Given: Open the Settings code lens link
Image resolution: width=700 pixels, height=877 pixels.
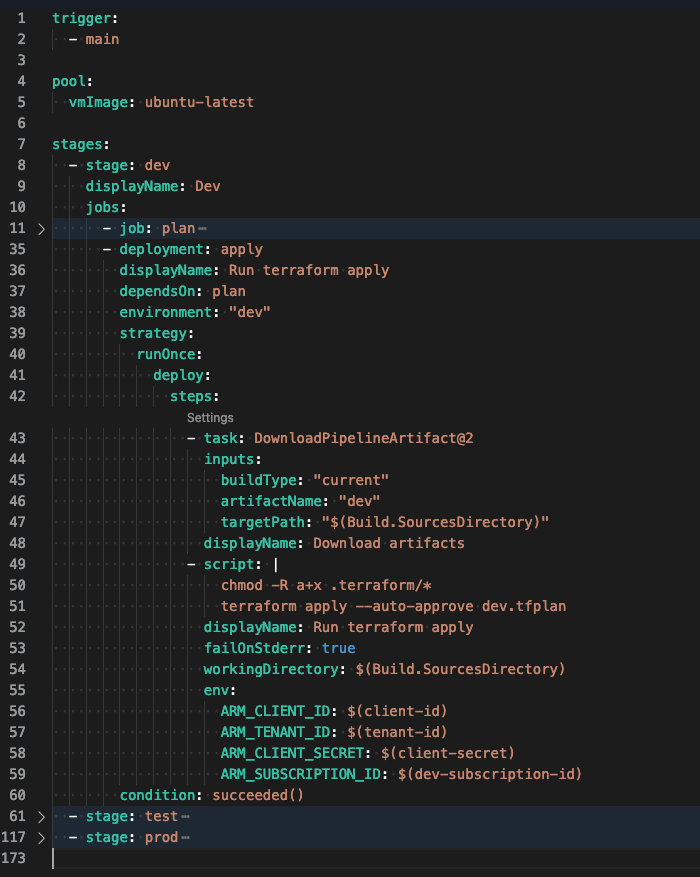Looking at the screenshot, I should point(210,418).
